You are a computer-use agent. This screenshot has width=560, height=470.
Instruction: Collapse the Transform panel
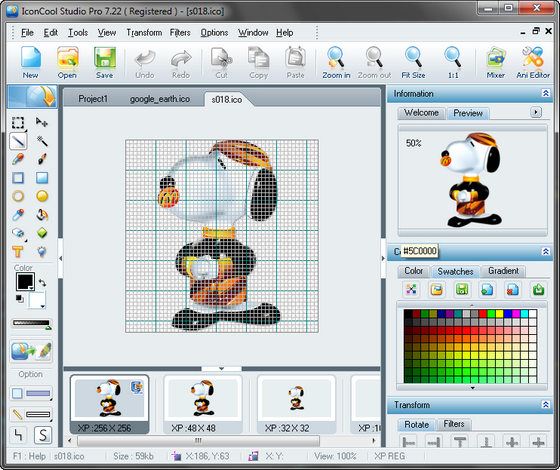tap(546, 404)
